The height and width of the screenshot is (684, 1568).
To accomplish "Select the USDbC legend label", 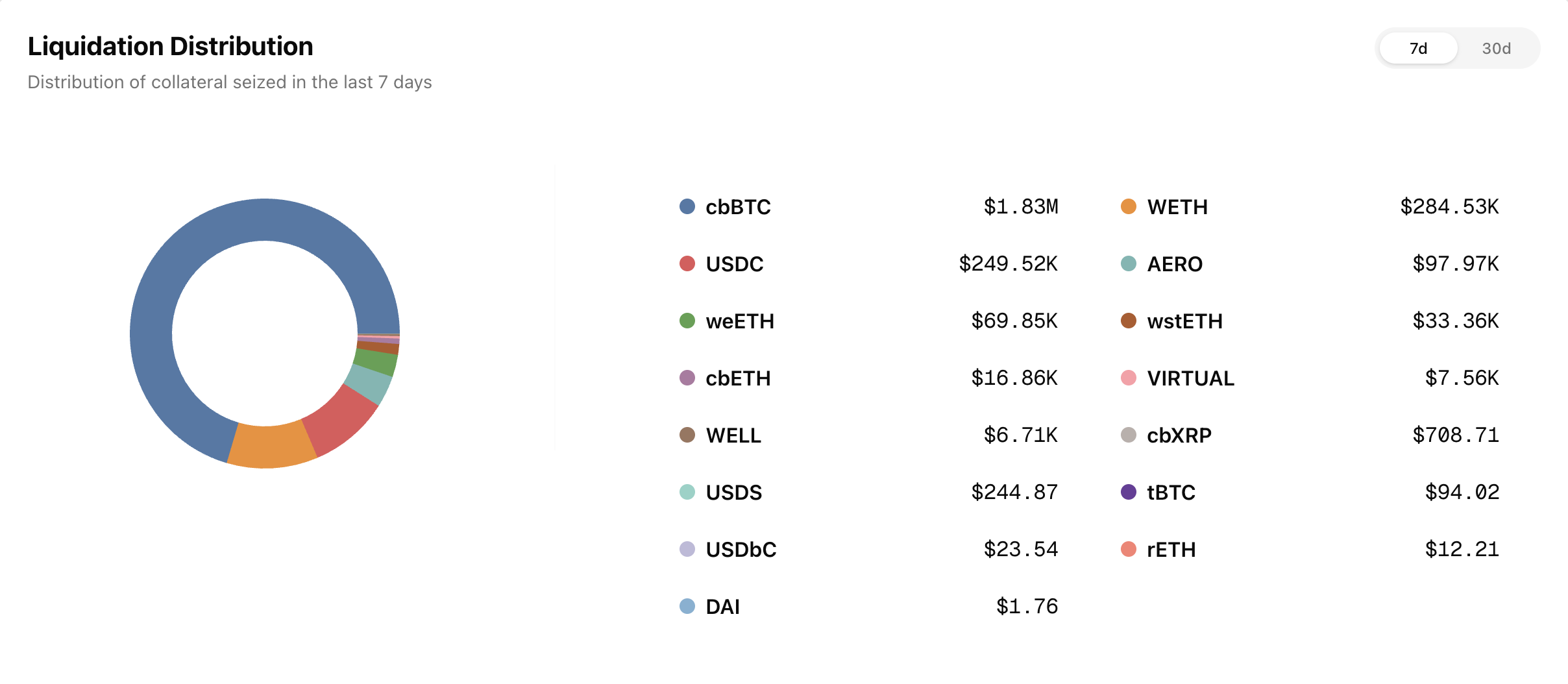I will coord(741,550).
